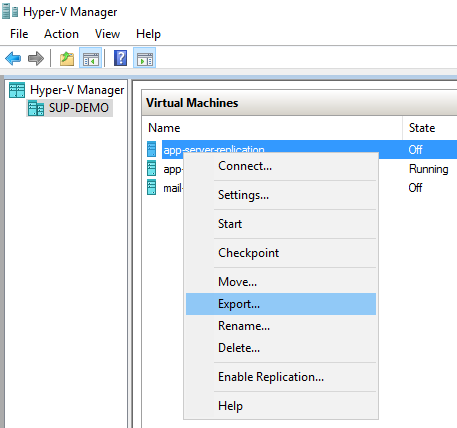457x428 pixels.
Task: Click the Running VM's icon
Action: 151,168
